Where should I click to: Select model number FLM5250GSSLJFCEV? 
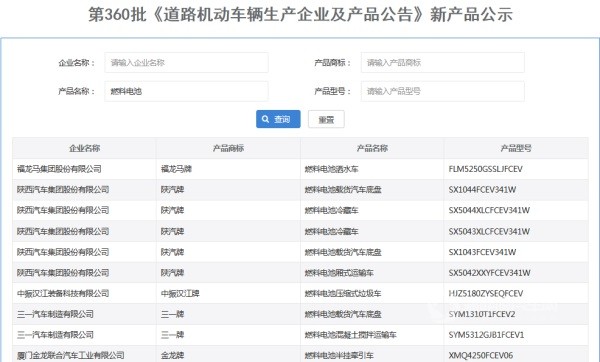[486, 169]
